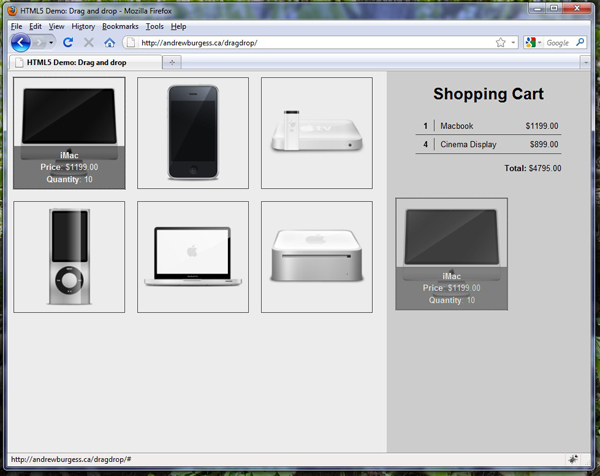Click the iPod nano product image
This screenshot has width=600, height=476.
pos(69,257)
